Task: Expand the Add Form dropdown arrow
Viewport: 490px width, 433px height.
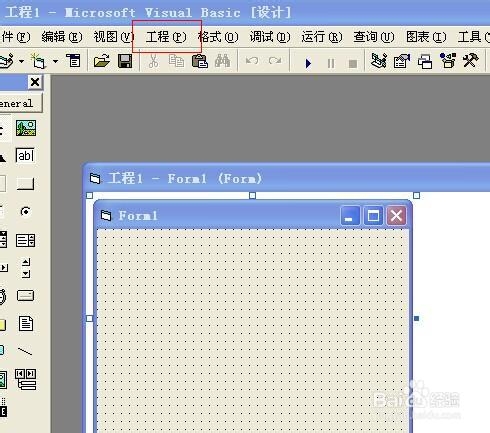Action: pos(56,61)
